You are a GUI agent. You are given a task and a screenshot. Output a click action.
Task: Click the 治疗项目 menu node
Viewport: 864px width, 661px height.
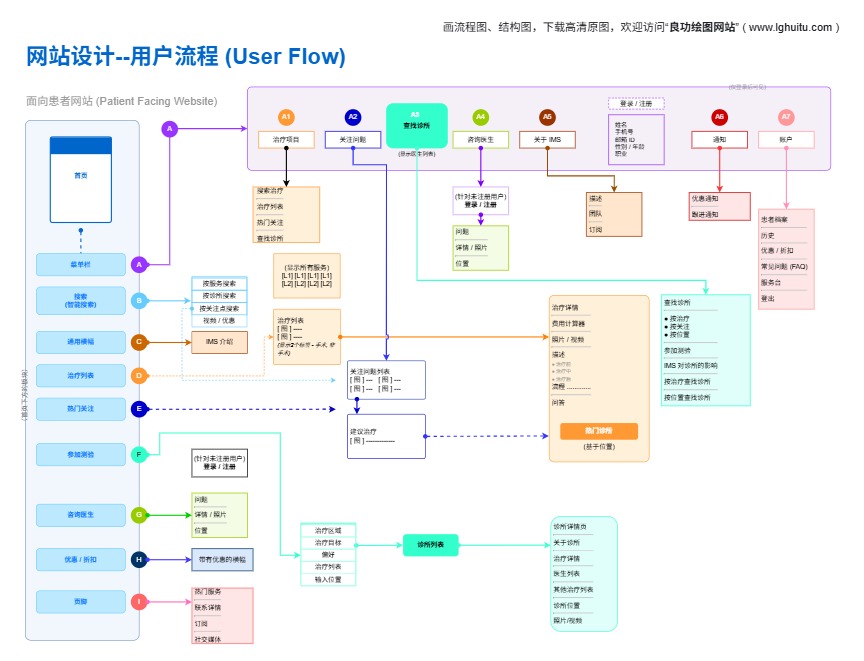(286, 140)
